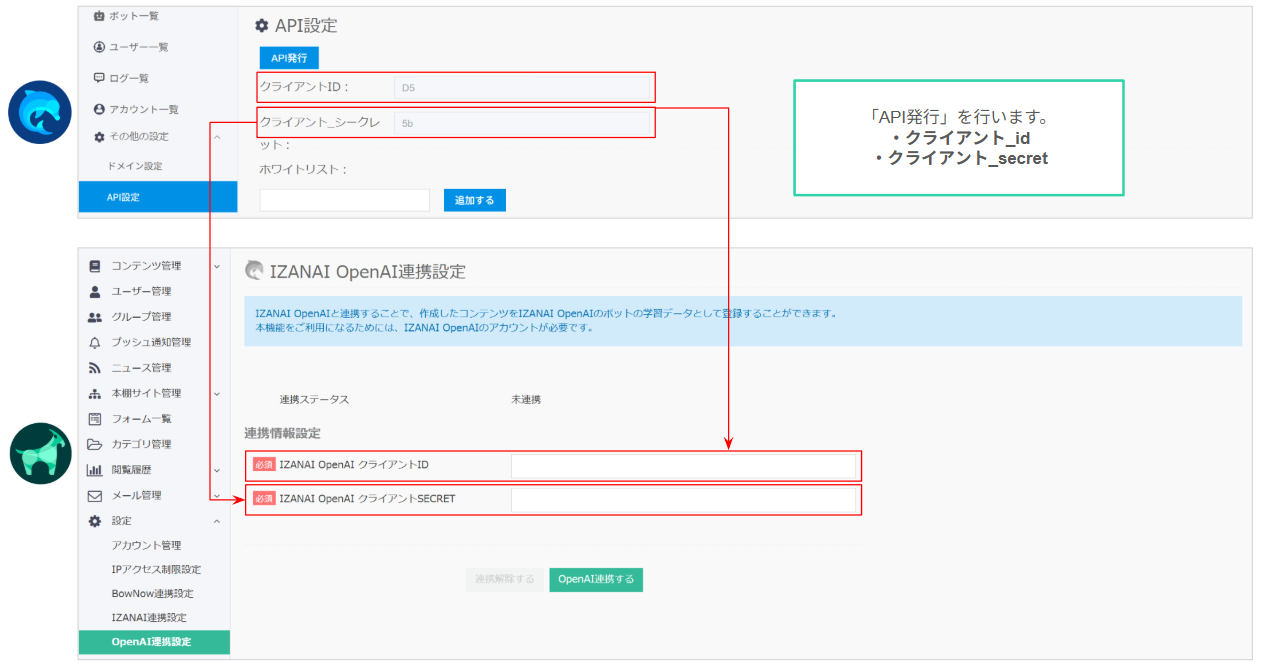The height and width of the screenshot is (667, 1264).
Task: Open BowNow連携設定 from settings menu
Action: [152, 594]
